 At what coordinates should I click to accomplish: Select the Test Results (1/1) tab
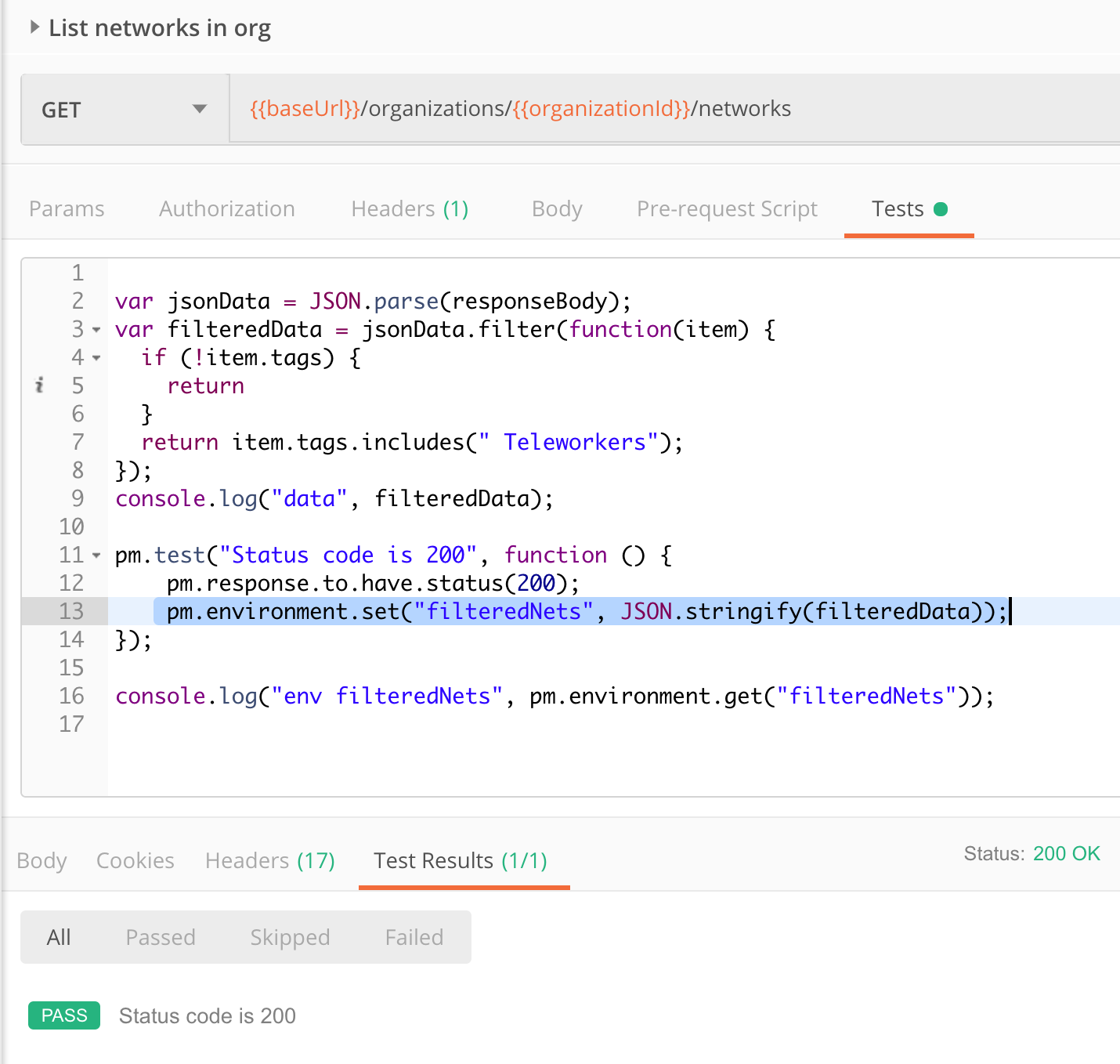click(x=460, y=861)
